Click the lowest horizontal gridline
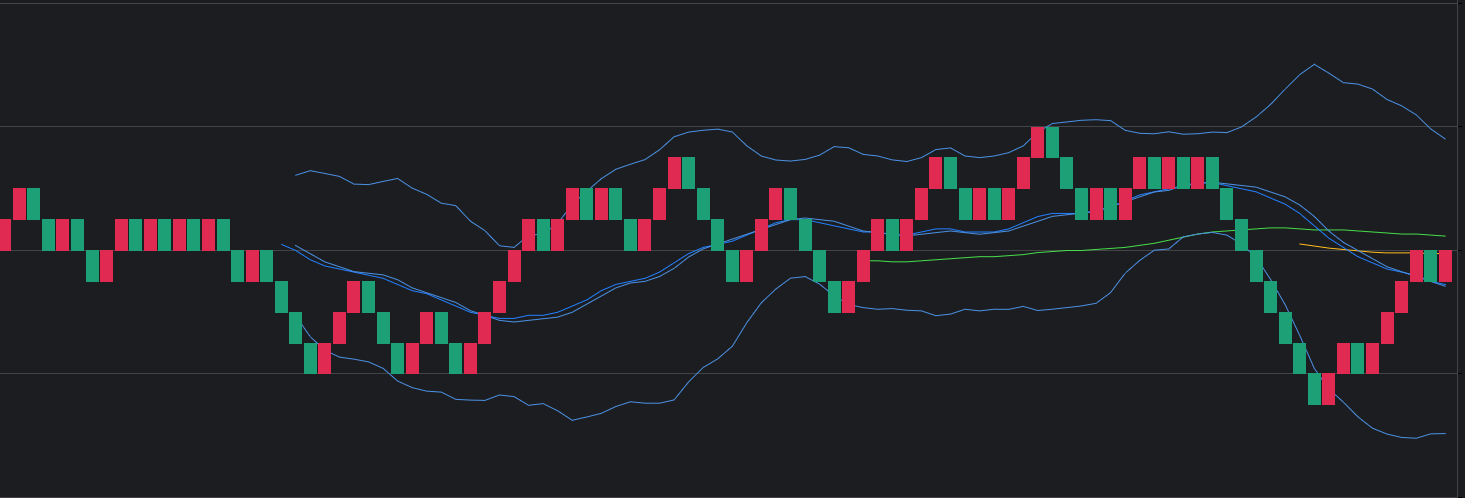This screenshot has width=1465, height=498. coord(700,373)
